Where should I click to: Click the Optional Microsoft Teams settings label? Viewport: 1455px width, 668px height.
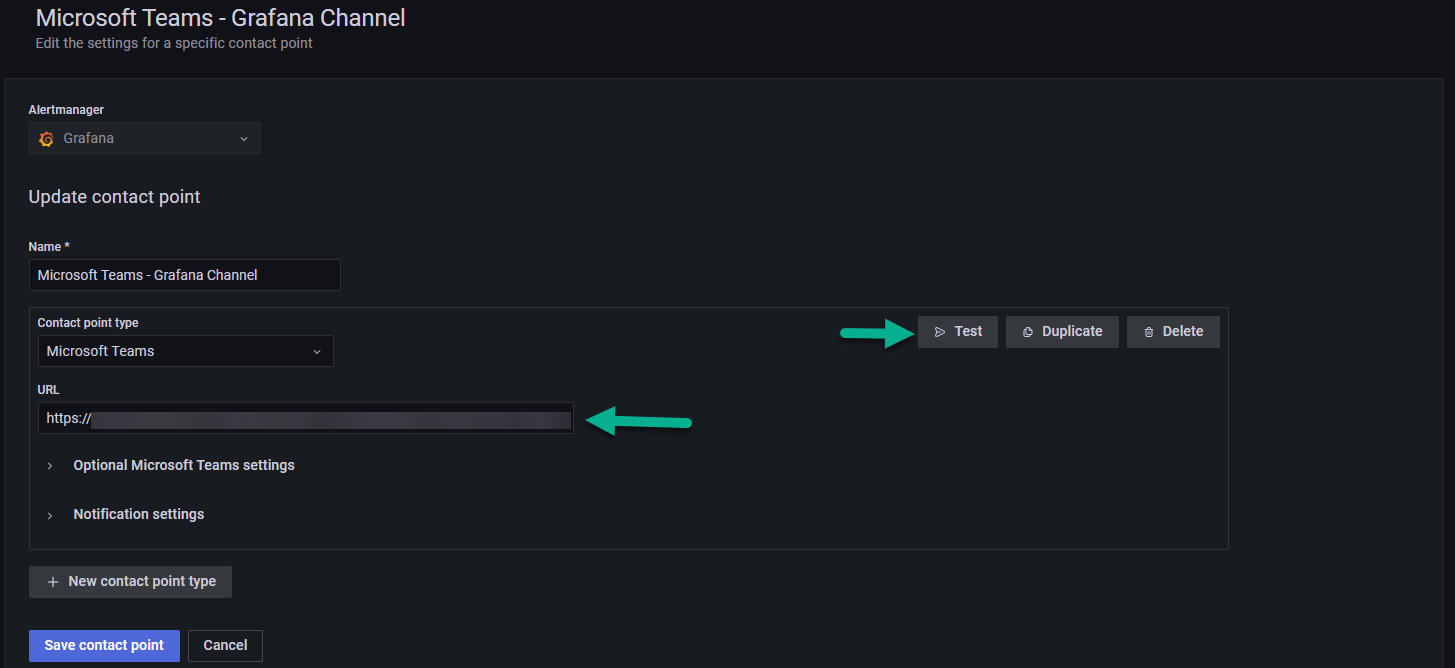point(184,465)
